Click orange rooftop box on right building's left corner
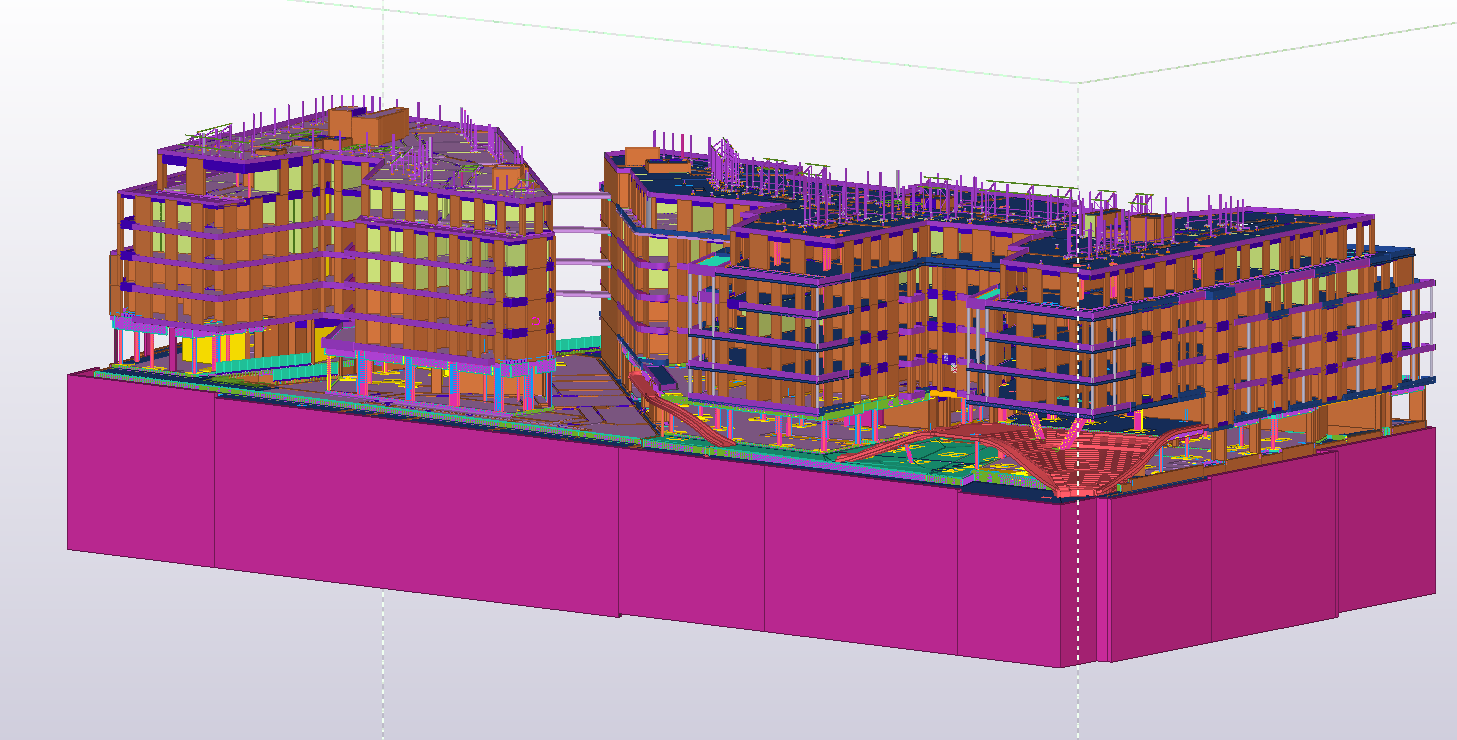The image size is (1457, 740). point(642,157)
